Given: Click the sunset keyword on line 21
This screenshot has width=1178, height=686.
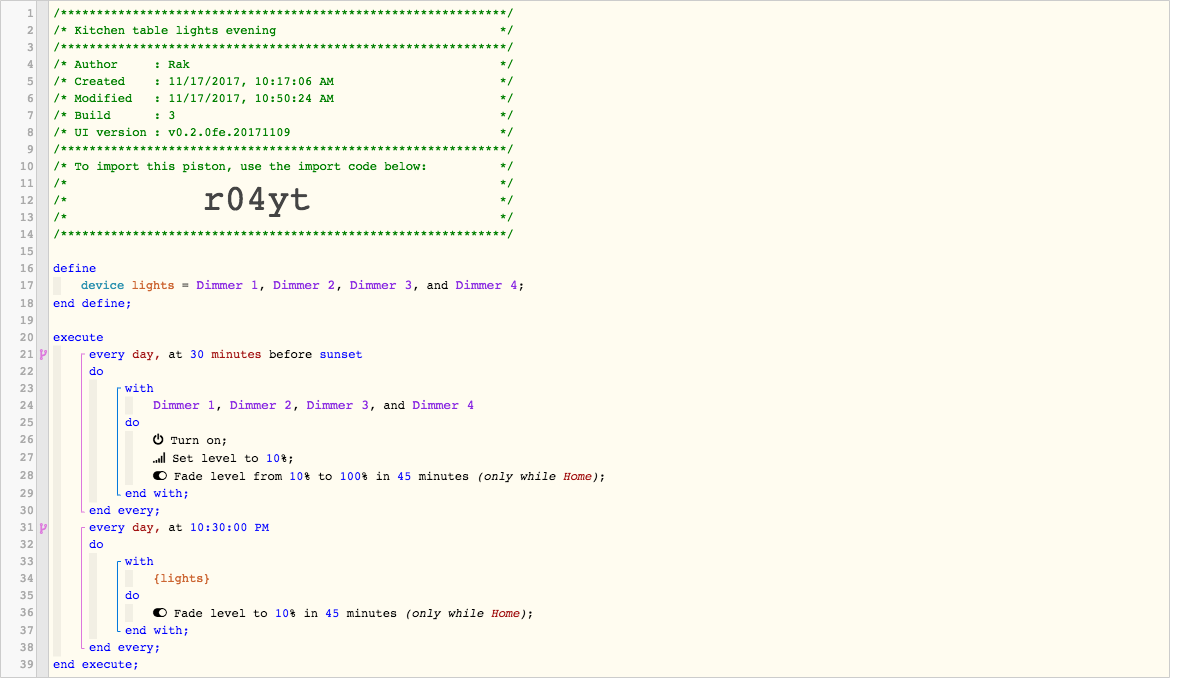Looking at the screenshot, I should (341, 355).
